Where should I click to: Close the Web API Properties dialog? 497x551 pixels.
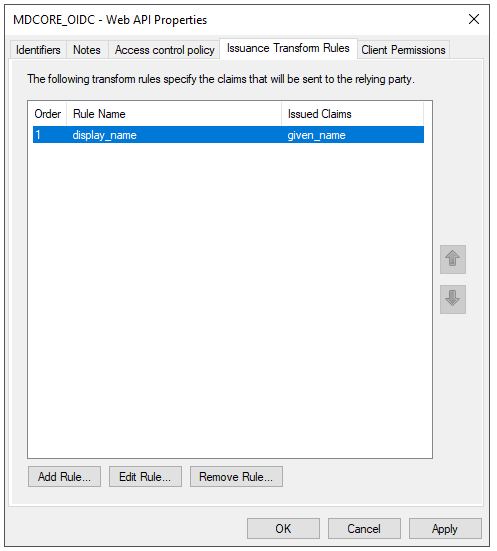pos(474,19)
